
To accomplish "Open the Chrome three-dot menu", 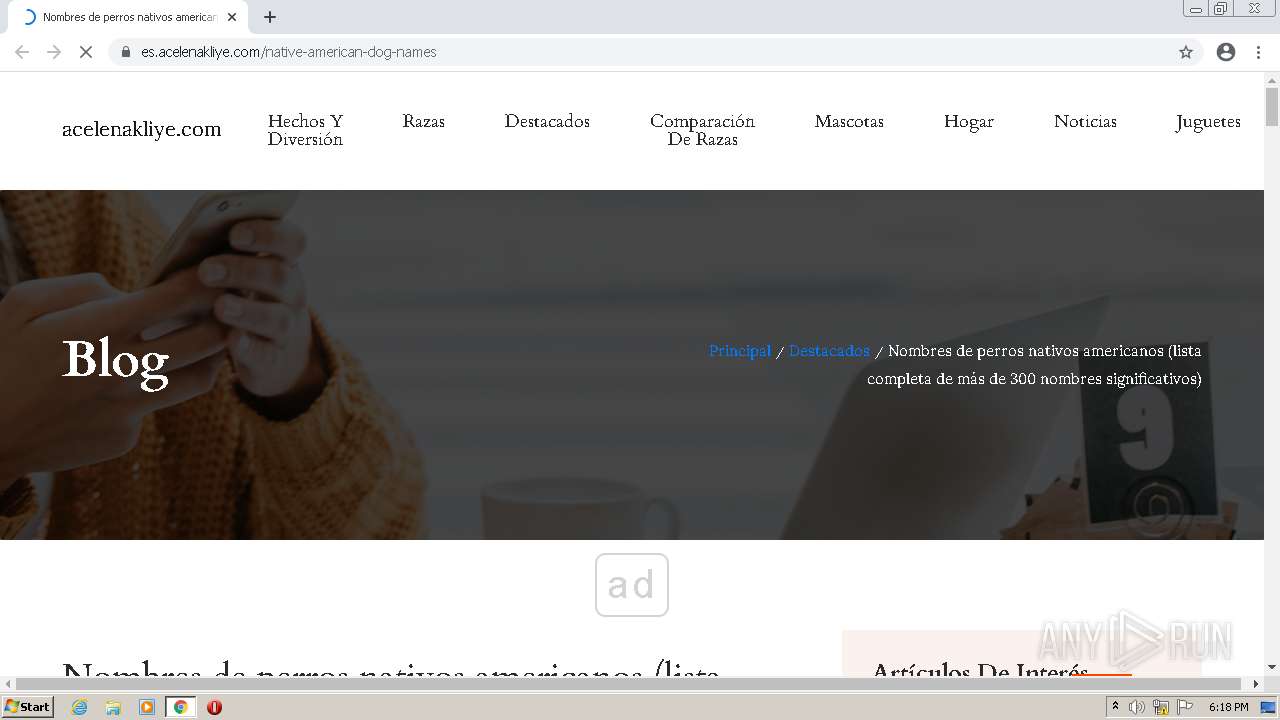I will tap(1258, 52).
